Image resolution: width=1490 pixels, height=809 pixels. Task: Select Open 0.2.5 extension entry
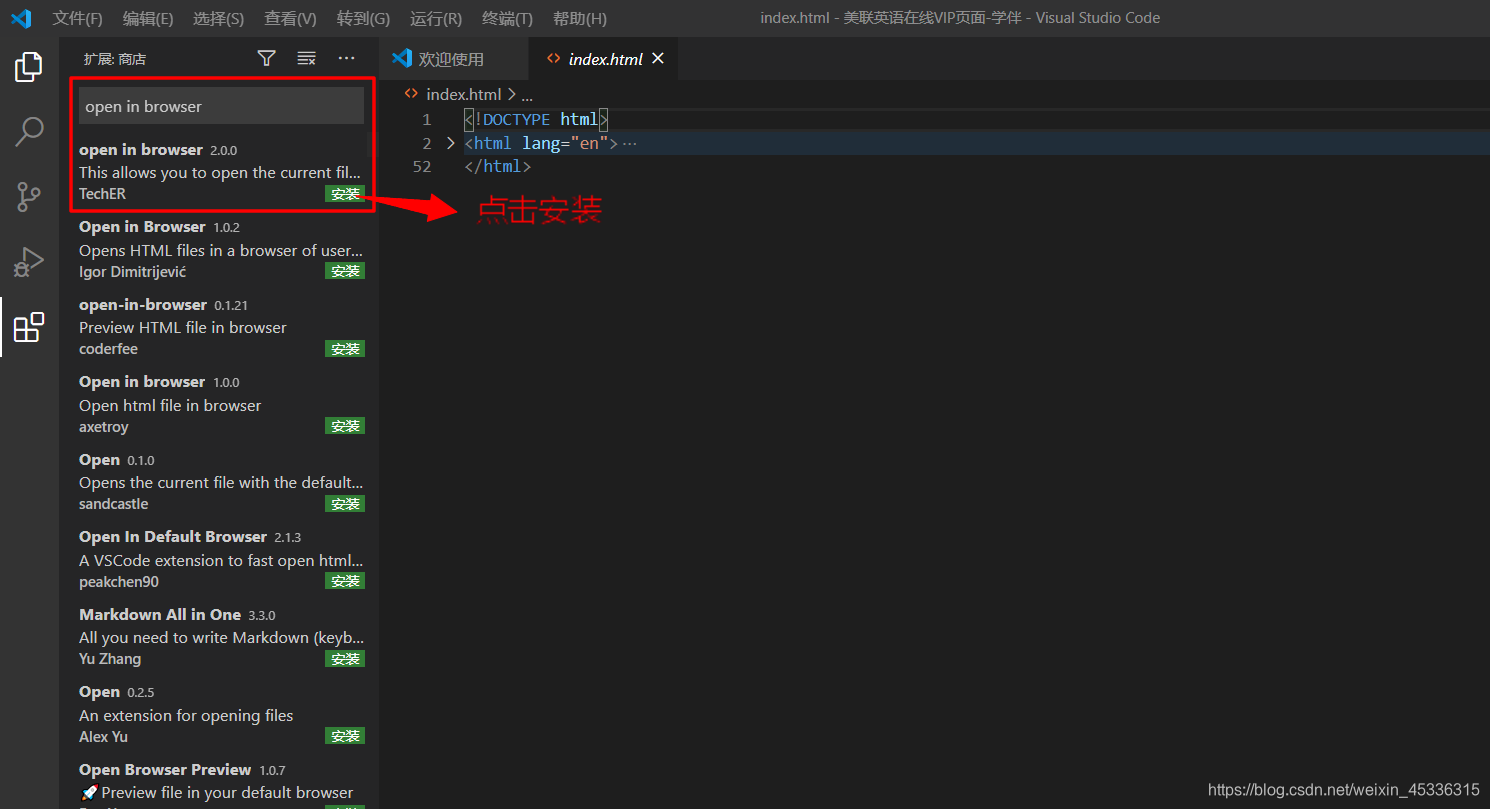[221, 714]
